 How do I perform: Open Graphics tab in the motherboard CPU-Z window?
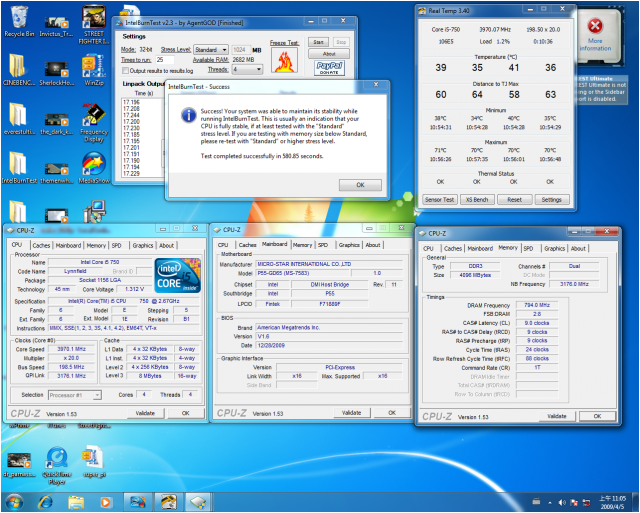[349, 245]
